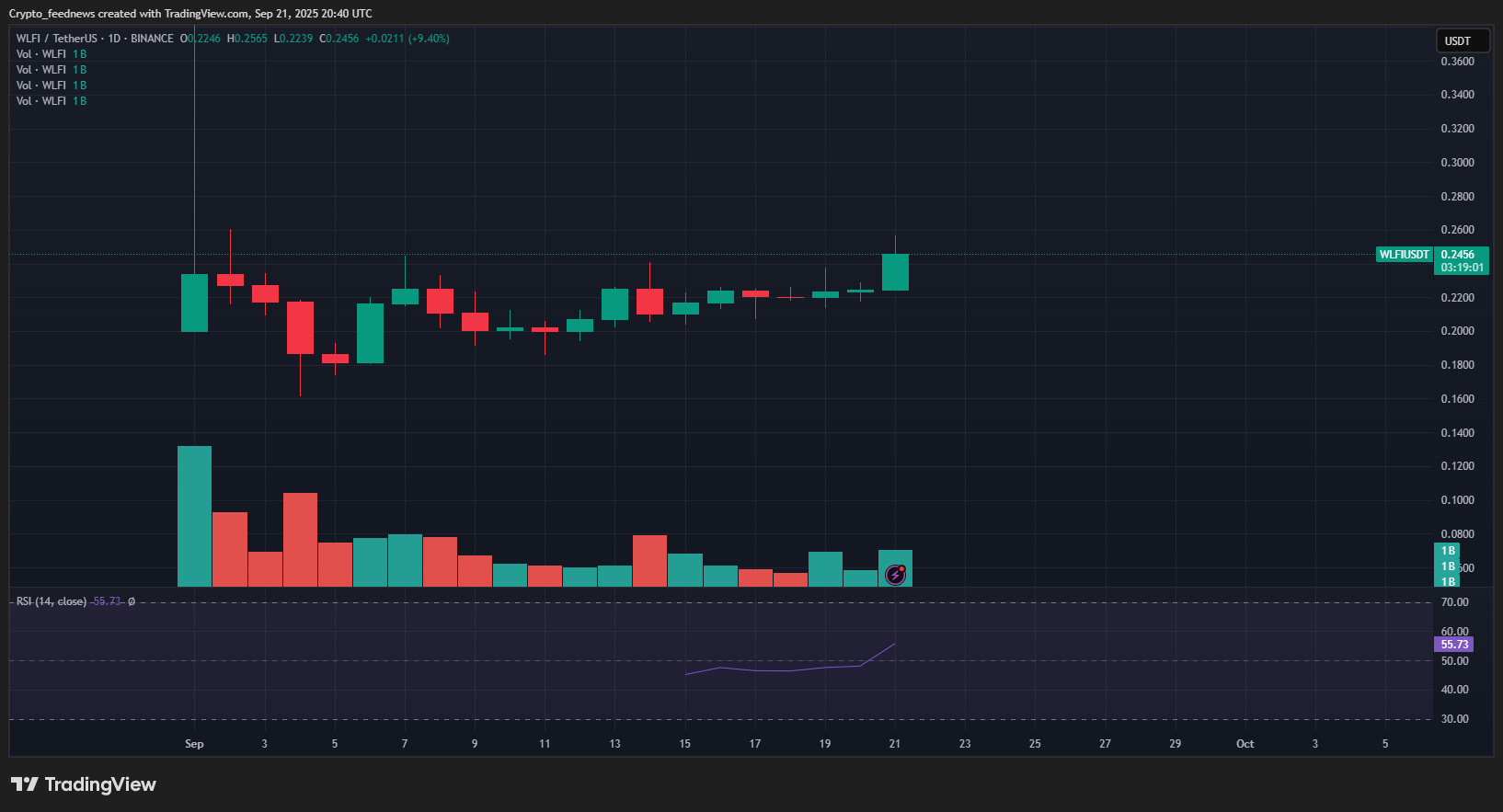This screenshot has height=812, width=1503.
Task: Click the Oct label on time axis
Action: pyautogui.click(x=1245, y=744)
